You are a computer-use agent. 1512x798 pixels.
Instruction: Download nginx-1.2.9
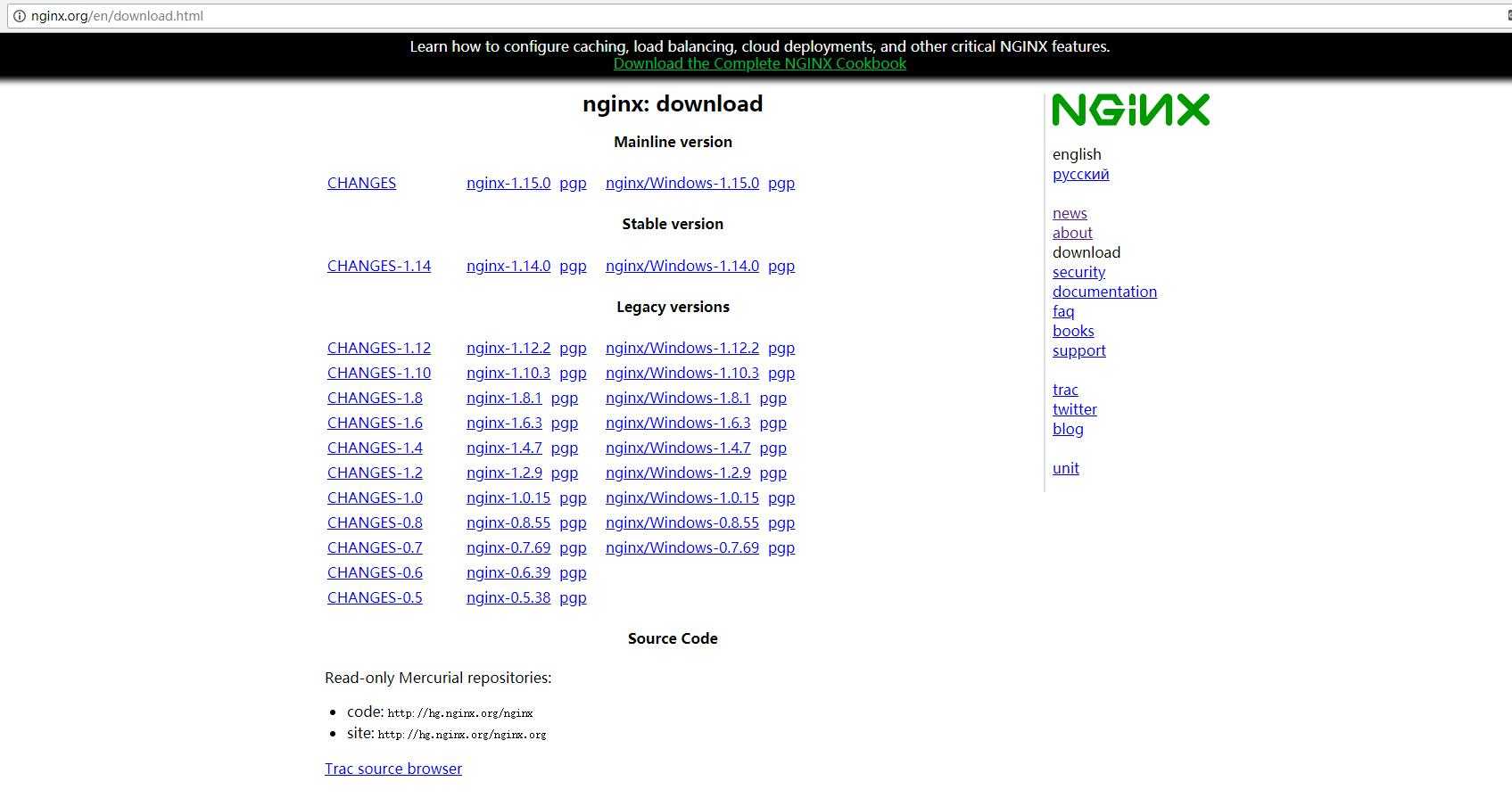(504, 473)
